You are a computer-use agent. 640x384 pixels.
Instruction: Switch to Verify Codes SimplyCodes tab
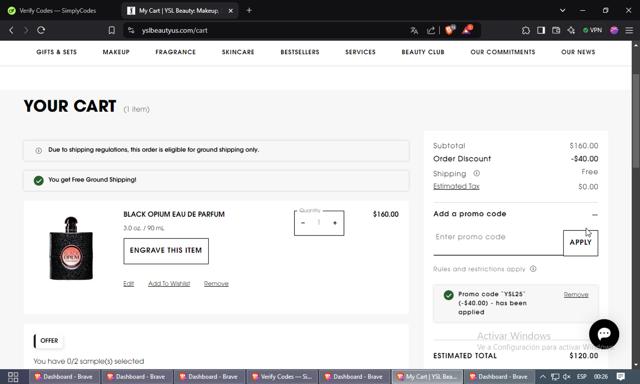click(x=57, y=11)
